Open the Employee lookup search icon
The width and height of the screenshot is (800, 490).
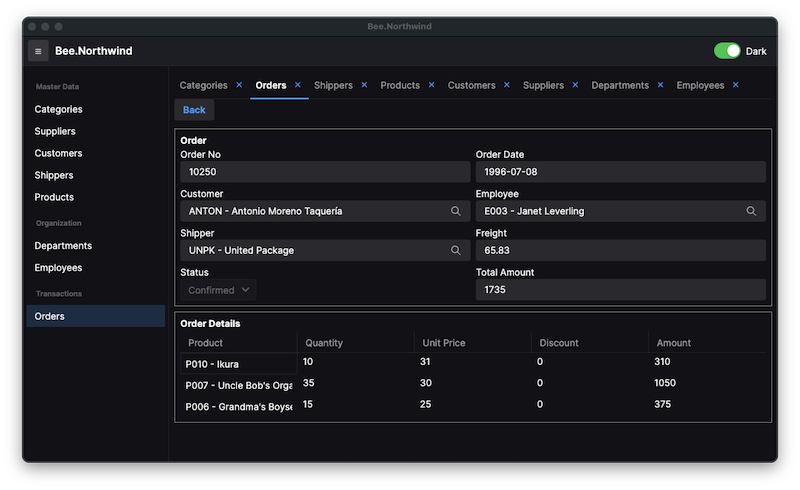751,211
